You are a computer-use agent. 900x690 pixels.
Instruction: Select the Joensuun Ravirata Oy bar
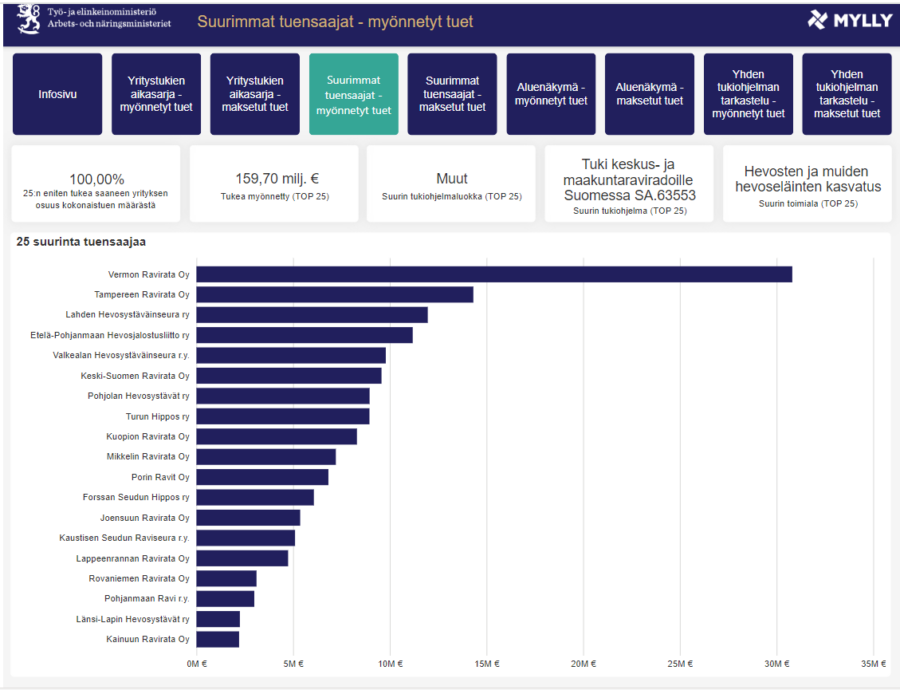248,518
